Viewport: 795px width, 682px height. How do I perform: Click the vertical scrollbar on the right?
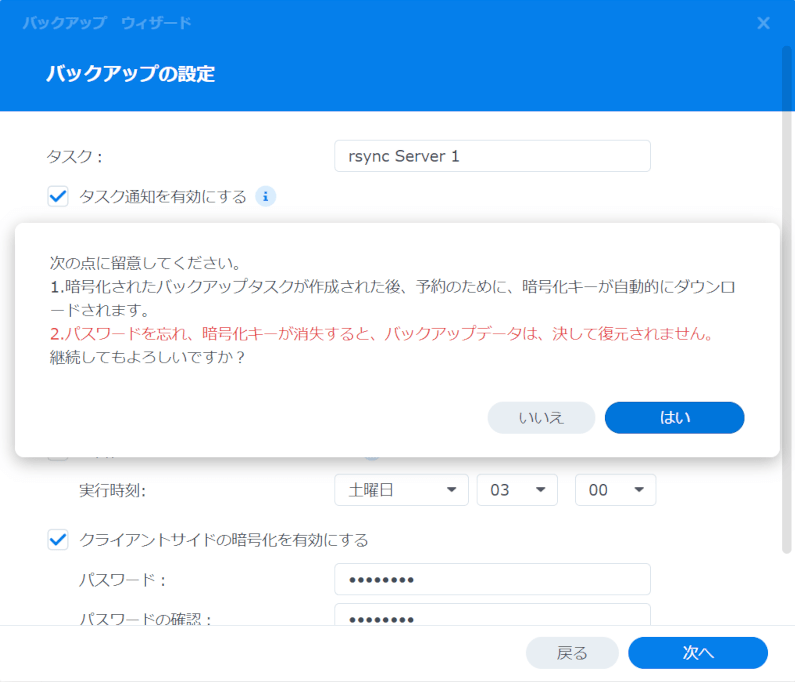786,299
